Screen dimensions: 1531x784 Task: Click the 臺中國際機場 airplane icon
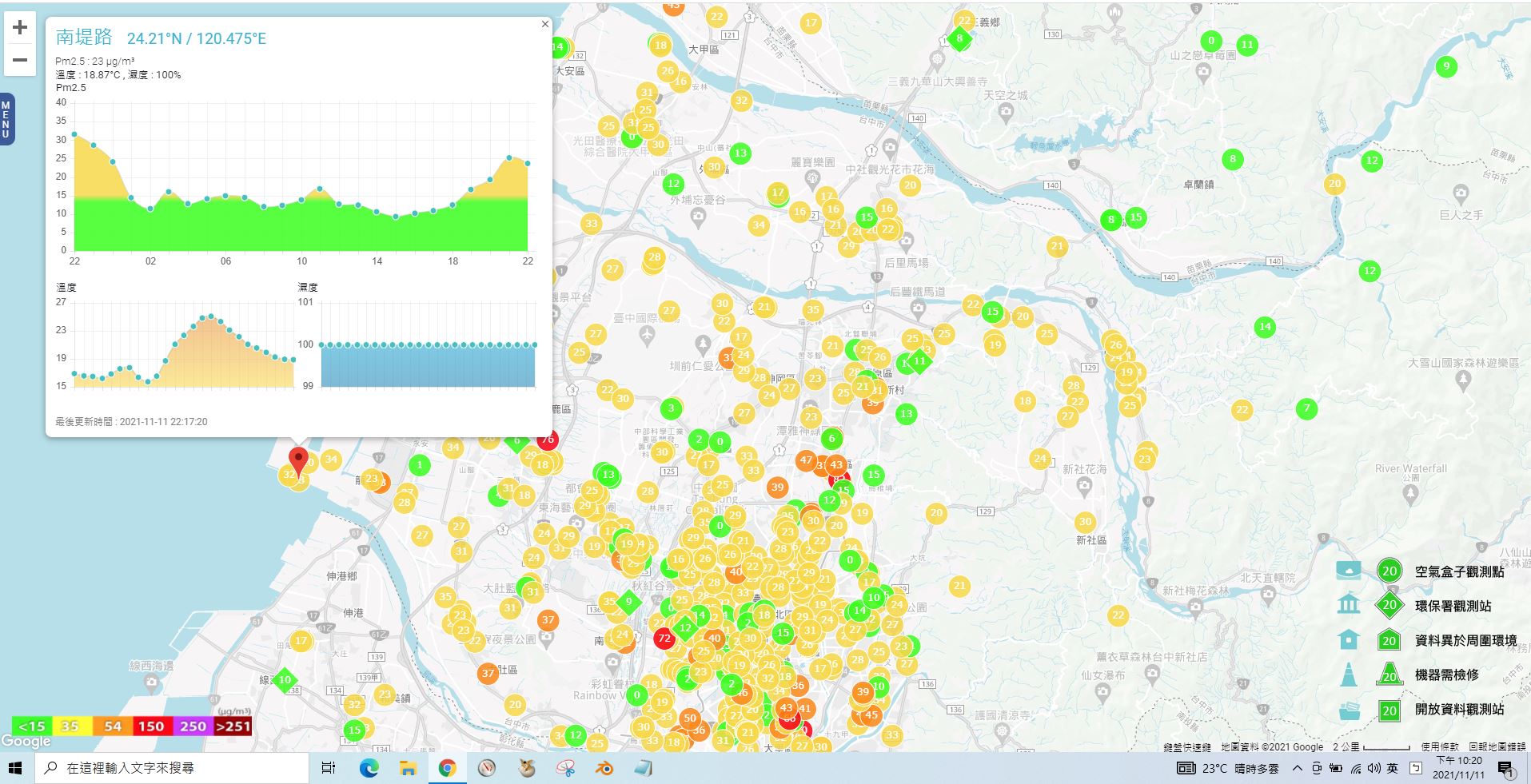coord(647,338)
